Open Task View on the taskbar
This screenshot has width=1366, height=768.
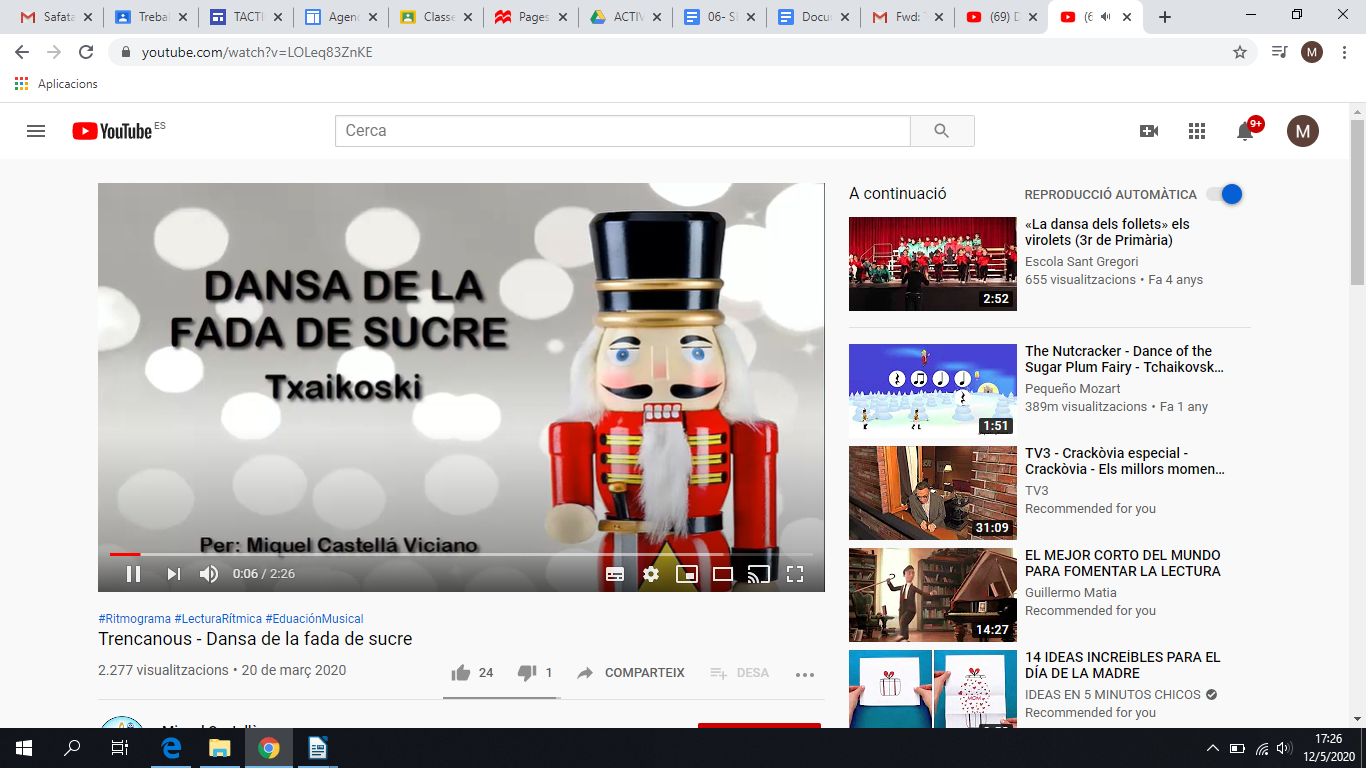pyautogui.click(x=120, y=748)
